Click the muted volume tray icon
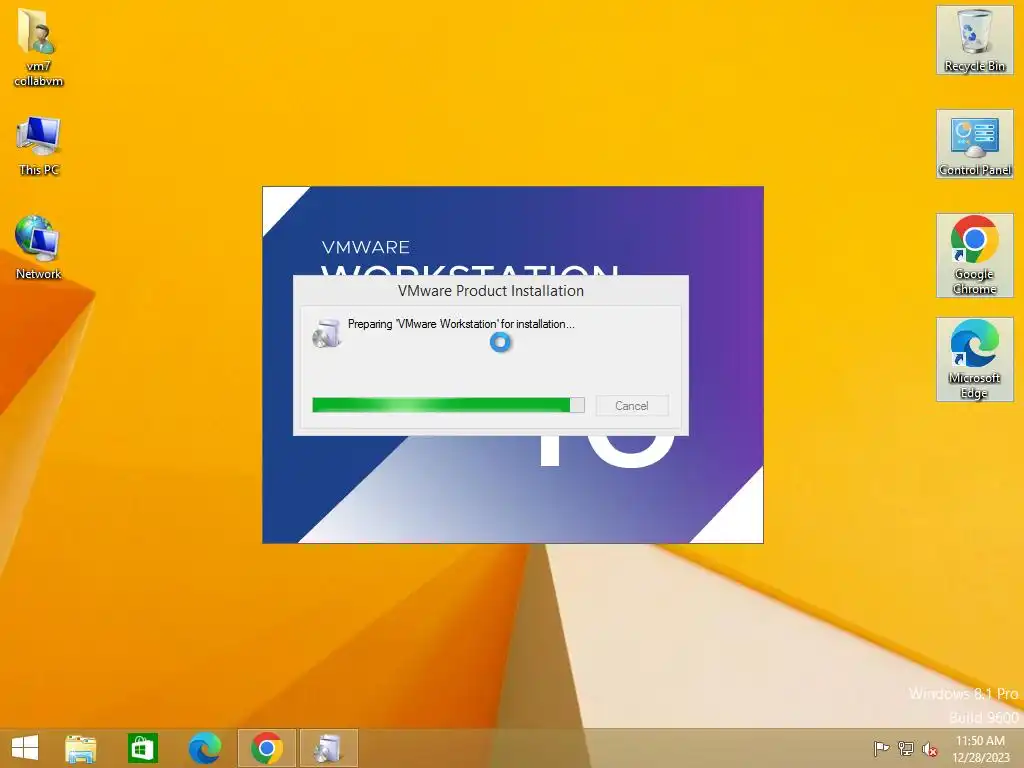 929,748
